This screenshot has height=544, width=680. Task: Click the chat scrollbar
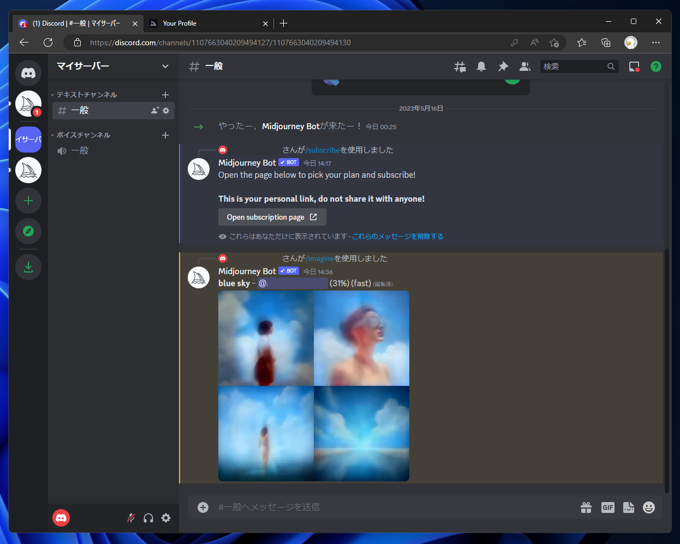666,369
